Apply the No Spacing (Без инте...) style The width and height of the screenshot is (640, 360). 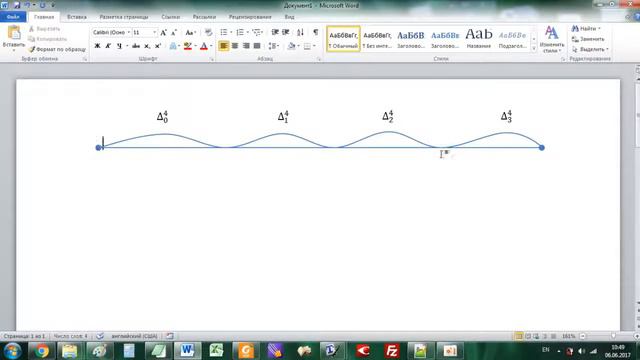pyautogui.click(x=377, y=39)
